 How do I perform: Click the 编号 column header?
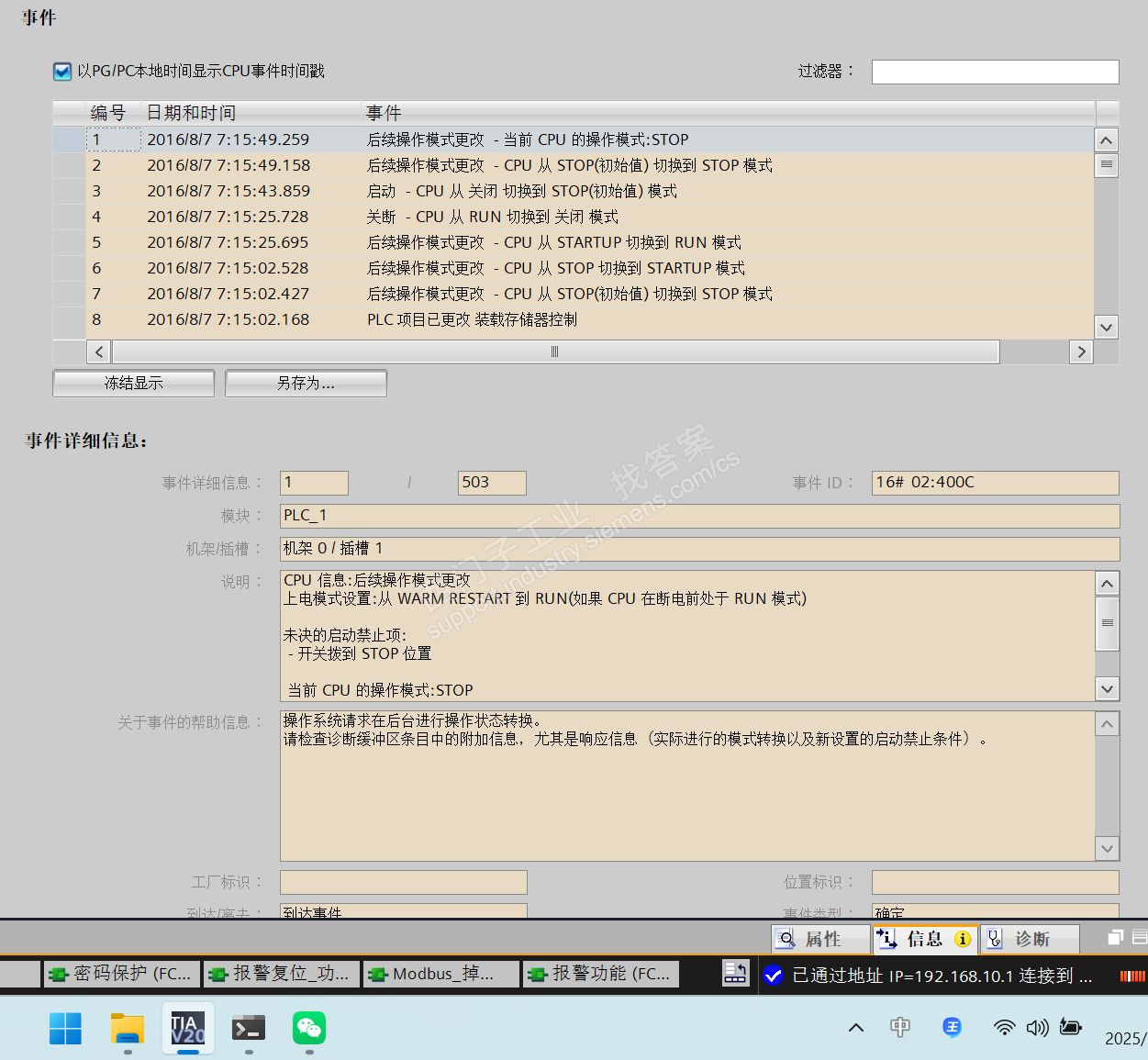(113, 113)
